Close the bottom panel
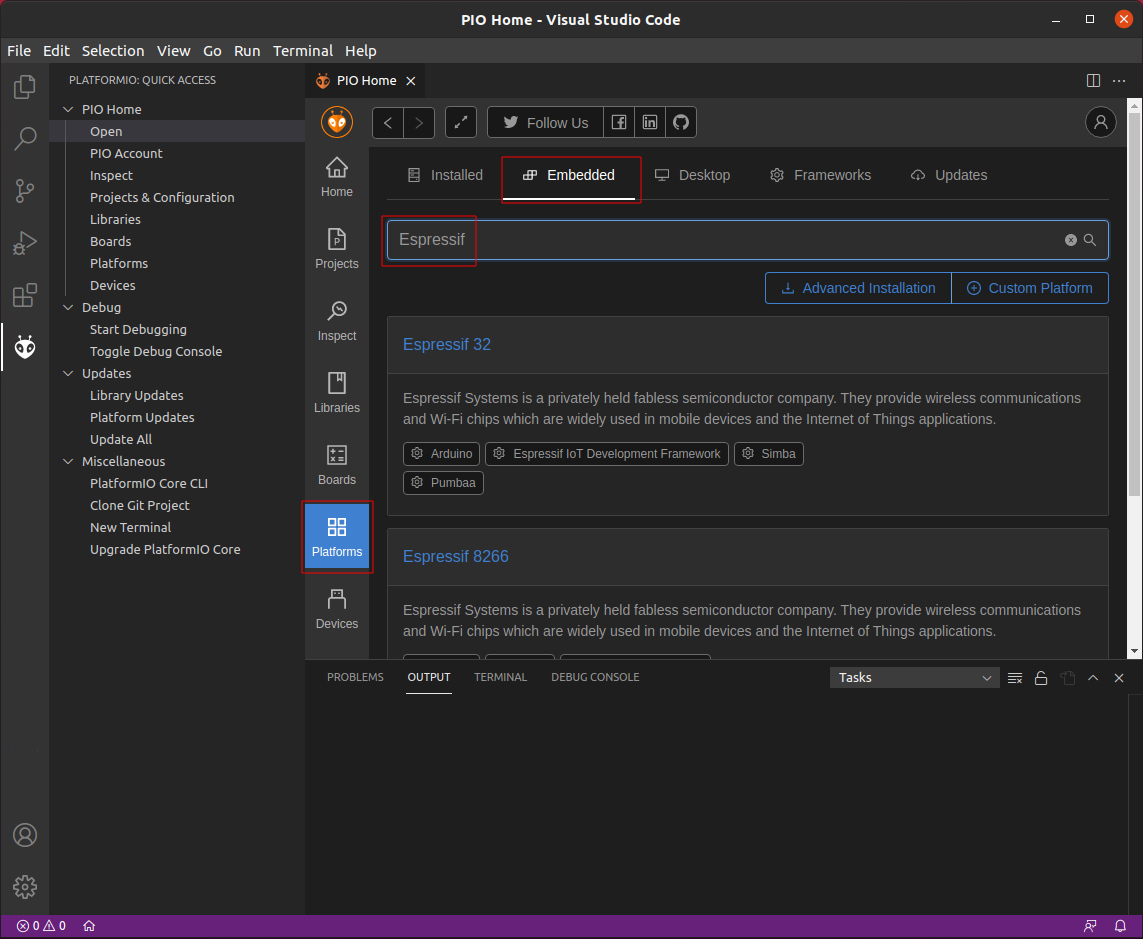The width and height of the screenshot is (1143, 939). click(1119, 678)
